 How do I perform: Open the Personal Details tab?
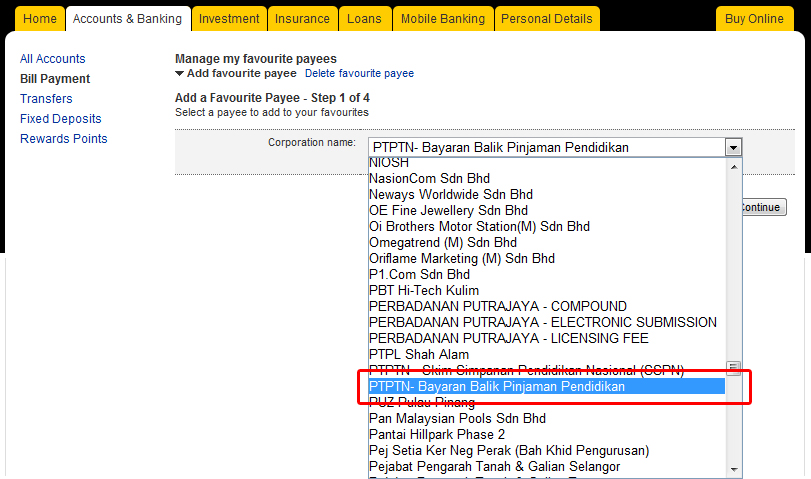point(547,19)
